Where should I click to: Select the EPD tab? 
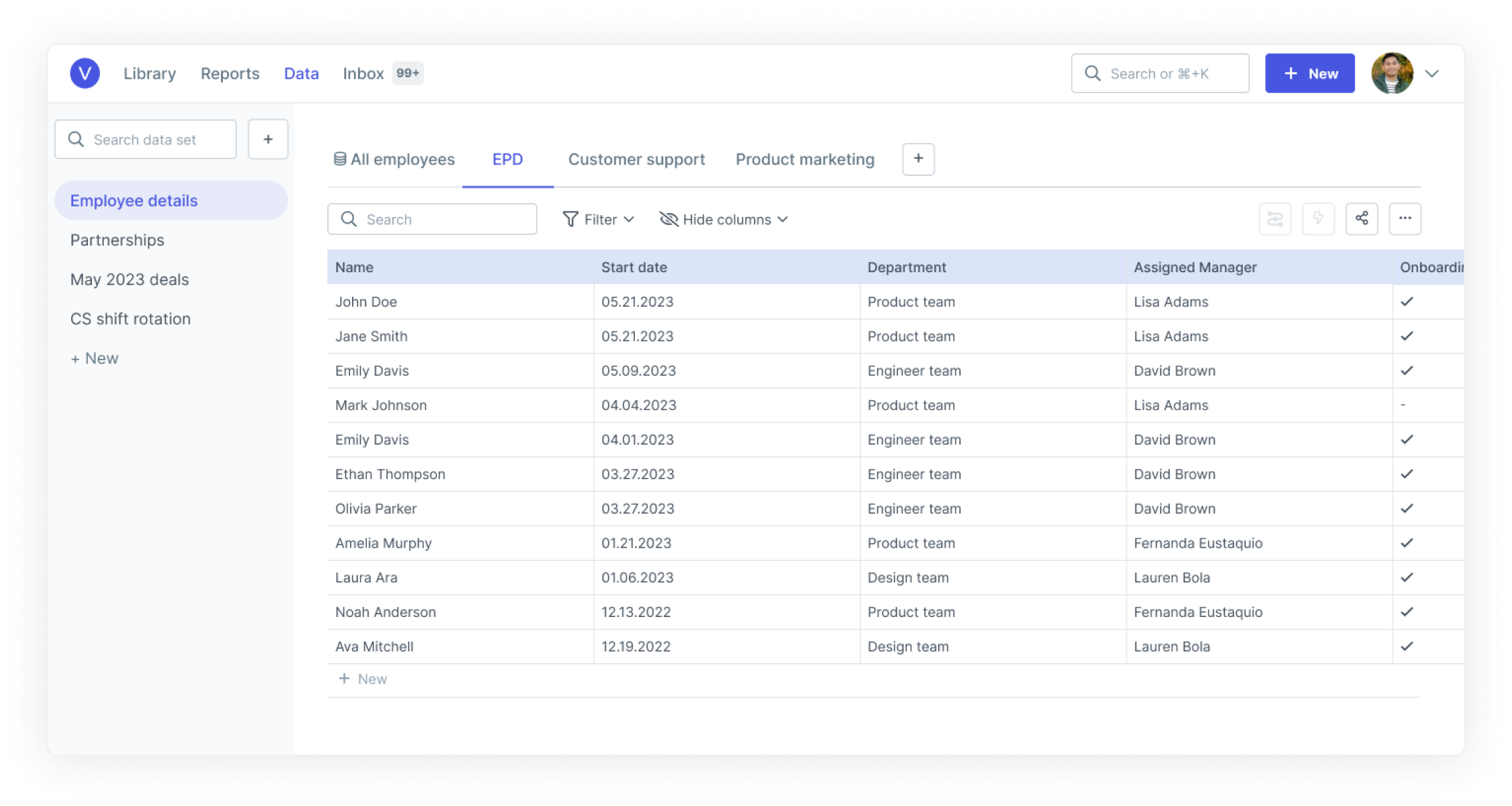pyautogui.click(x=508, y=160)
